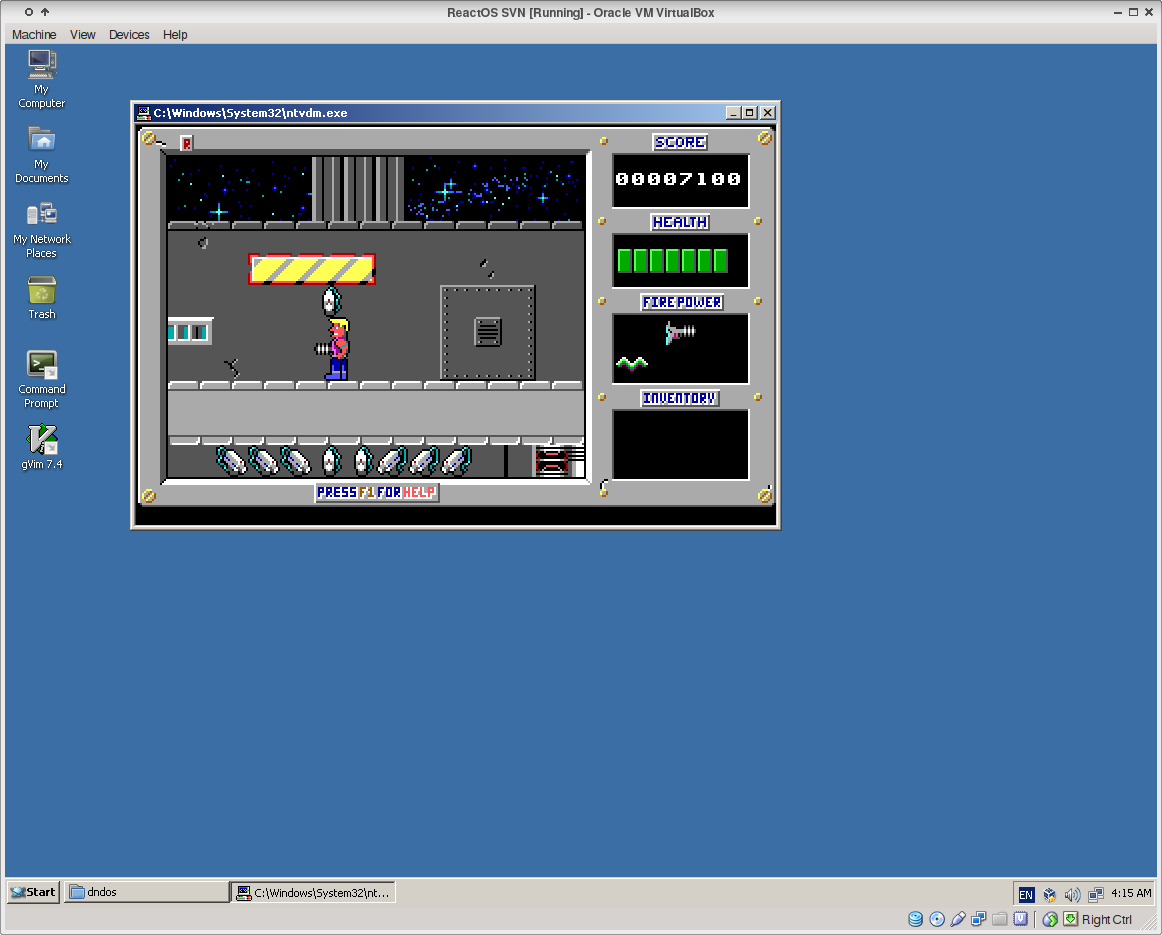Select the Trash desktop icon
The height and width of the screenshot is (935, 1162).
pyautogui.click(x=42, y=298)
